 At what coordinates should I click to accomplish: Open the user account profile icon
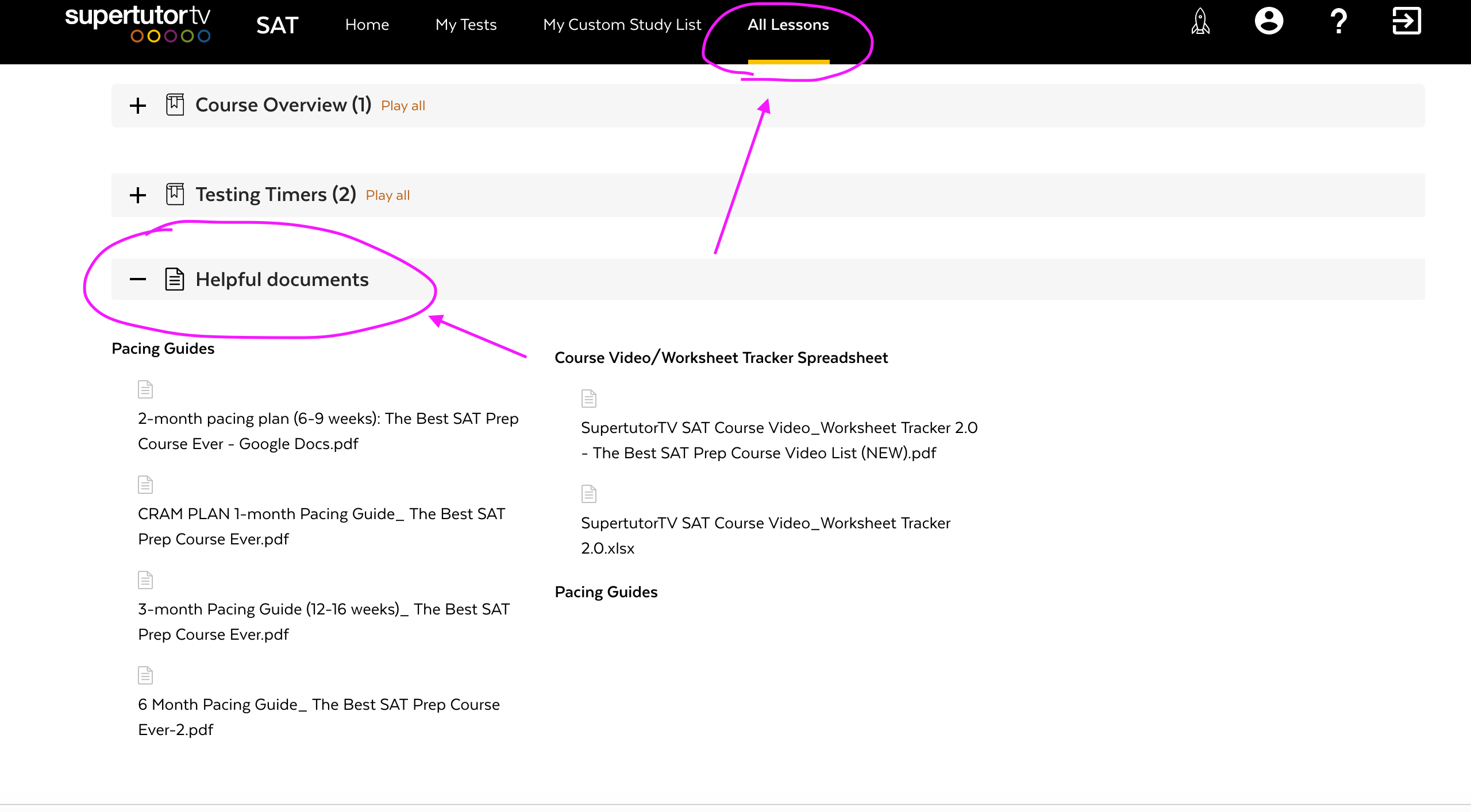[1269, 22]
